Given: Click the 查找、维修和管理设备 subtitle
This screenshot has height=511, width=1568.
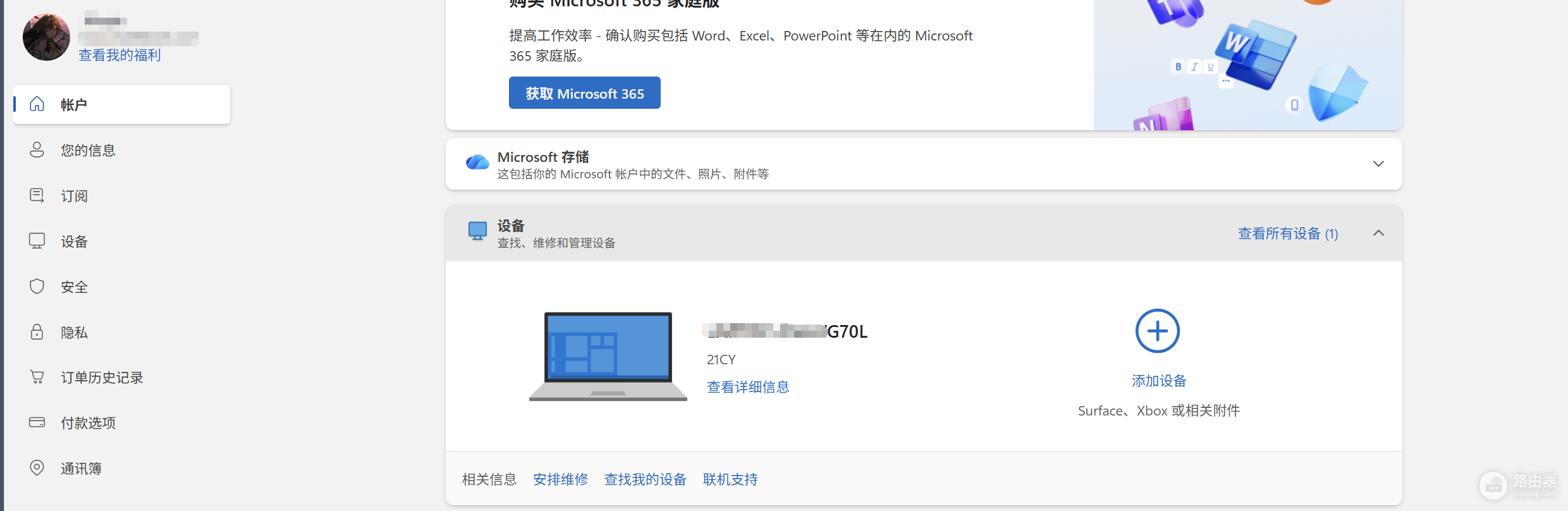Looking at the screenshot, I should 556,243.
